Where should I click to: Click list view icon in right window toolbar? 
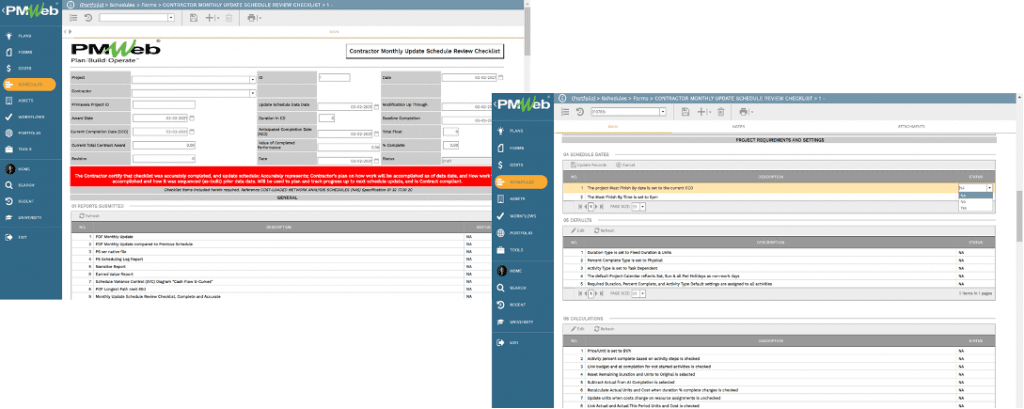pyautogui.click(x=566, y=112)
